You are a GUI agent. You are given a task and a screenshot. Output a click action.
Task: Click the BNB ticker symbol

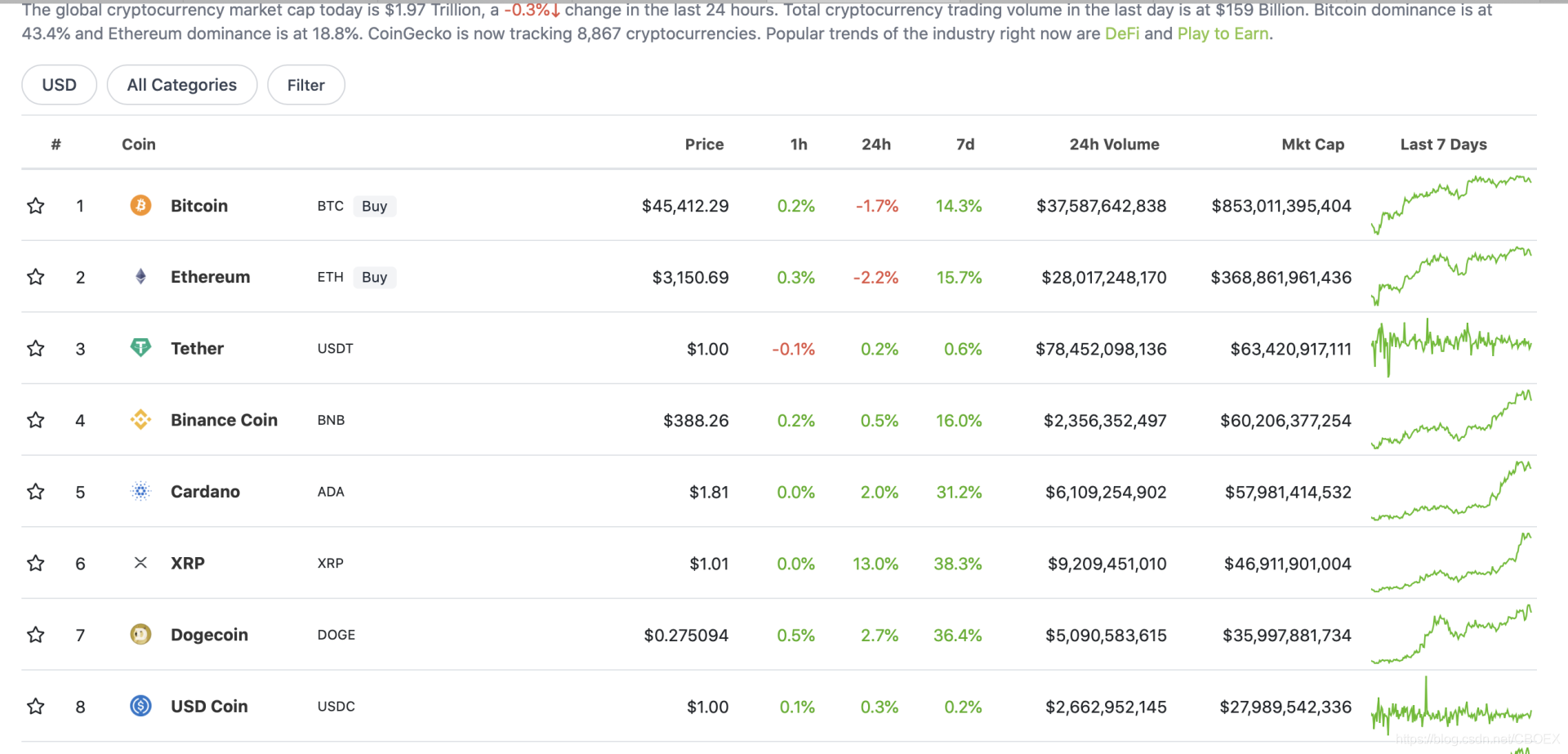[331, 420]
